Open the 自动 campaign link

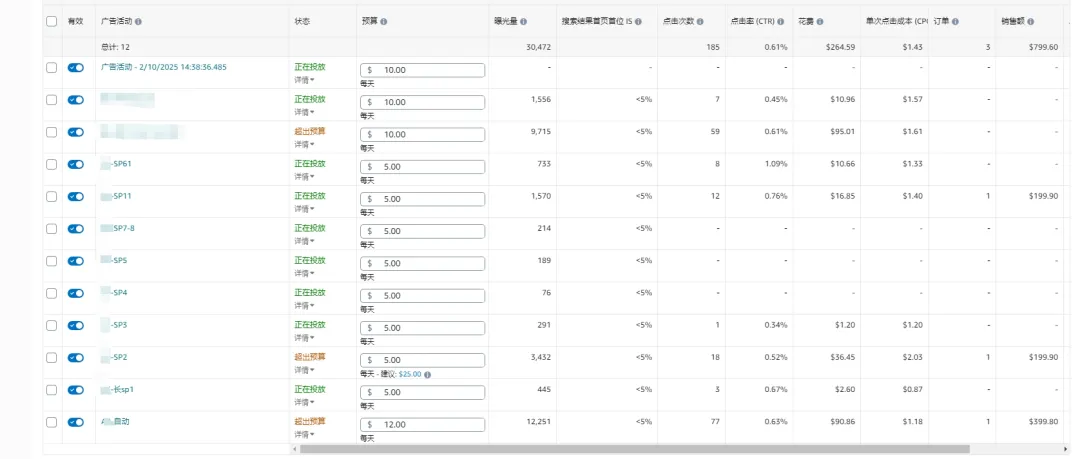[115, 421]
